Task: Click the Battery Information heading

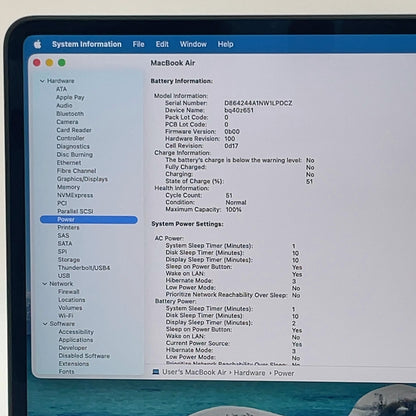Action: click(x=182, y=81)
